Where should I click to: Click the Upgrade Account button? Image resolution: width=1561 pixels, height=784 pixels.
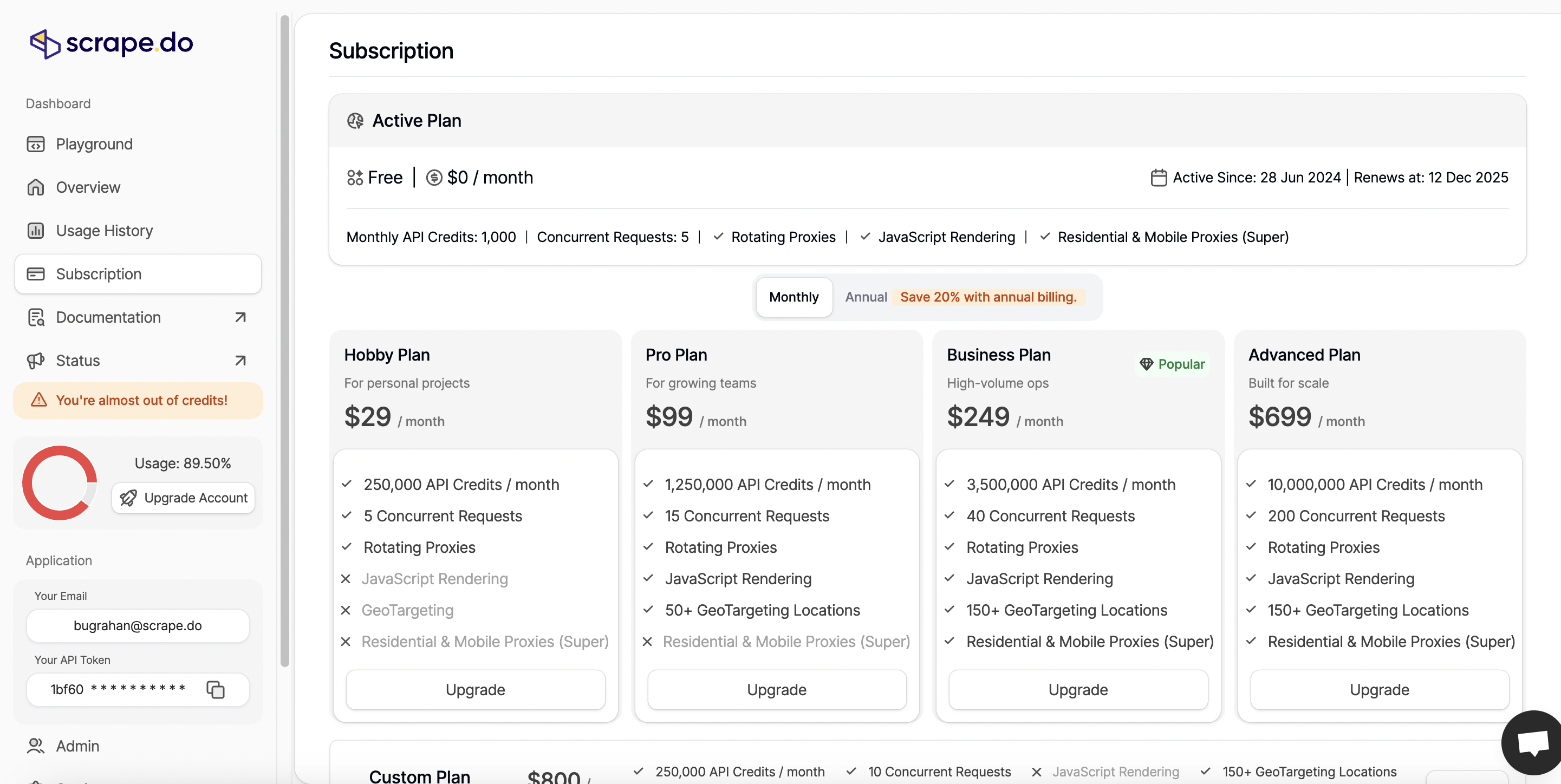pyautogui.click(x=183, y=498)
